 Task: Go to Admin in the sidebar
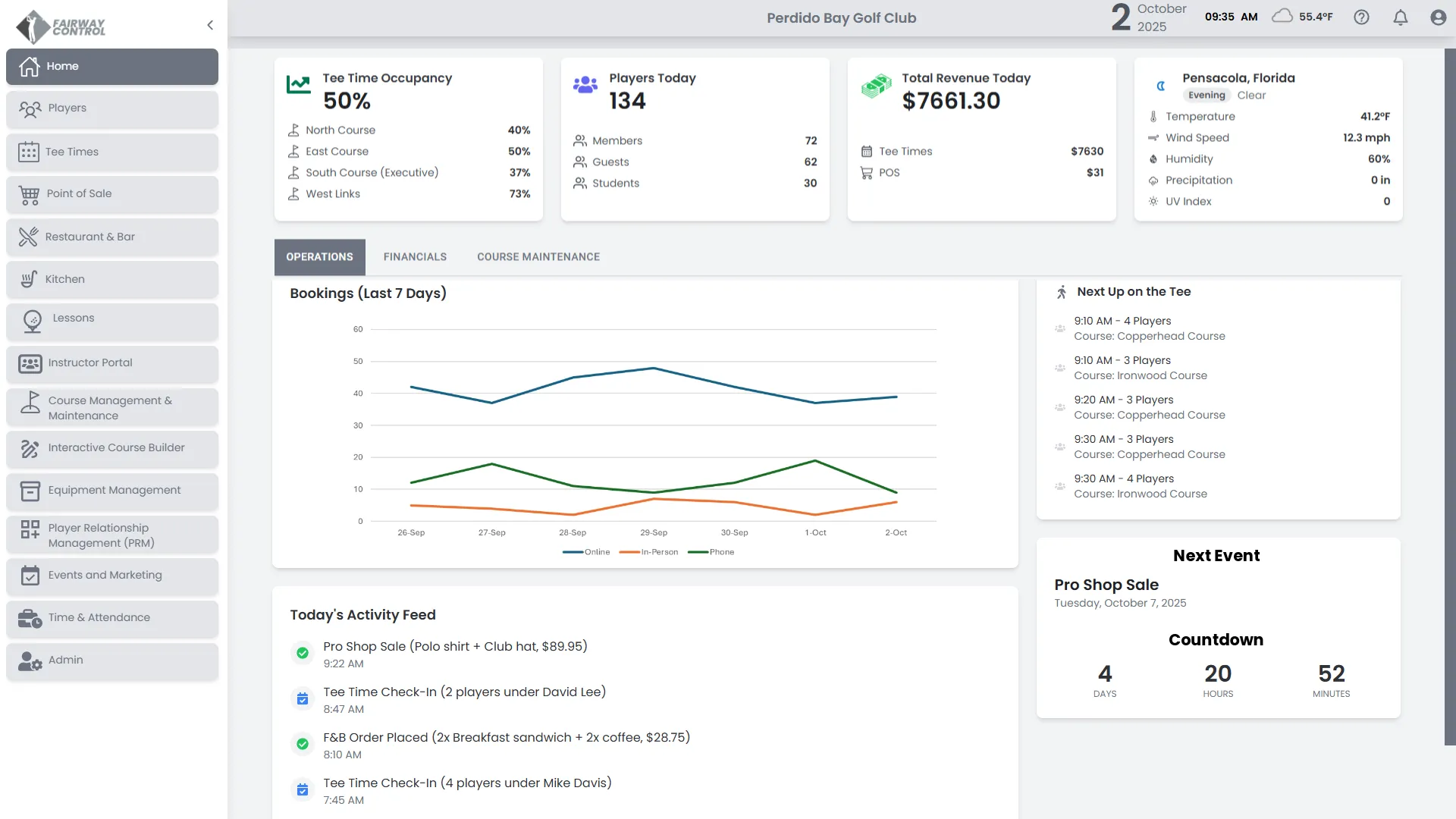pos(112,661)
